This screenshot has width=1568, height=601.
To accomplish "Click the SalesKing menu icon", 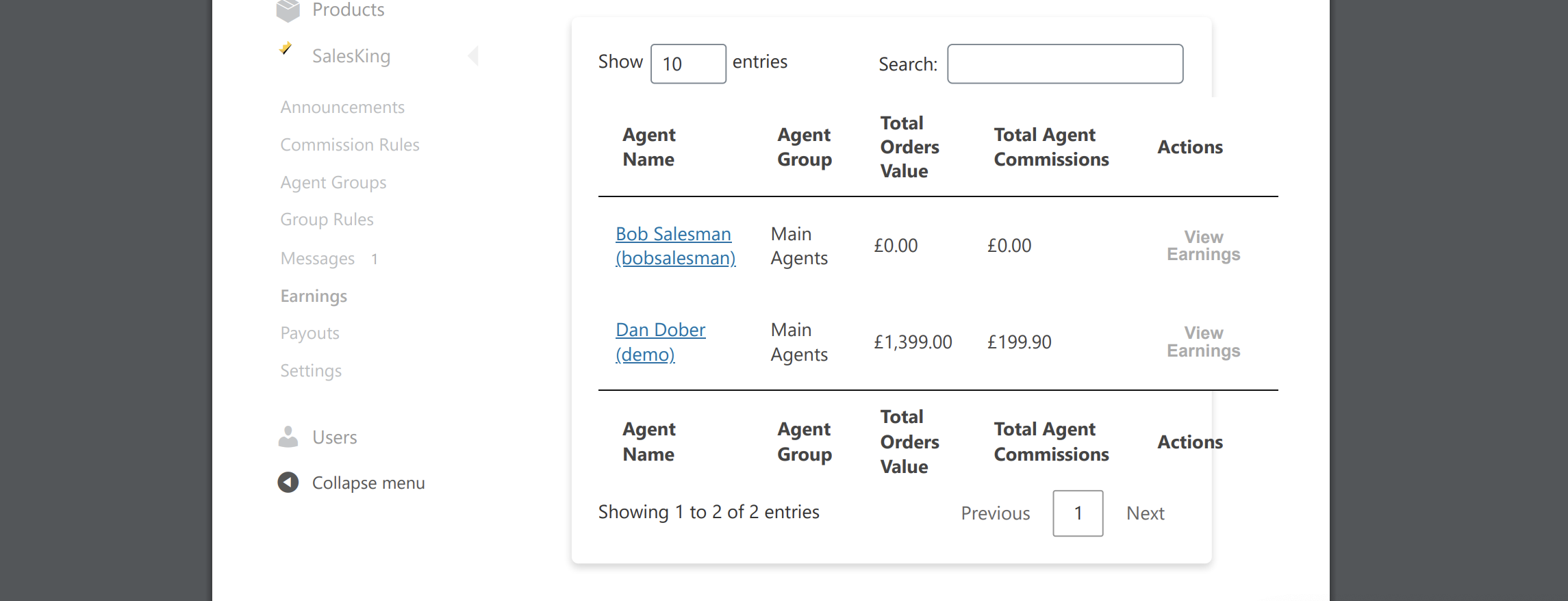I will 286,49.
